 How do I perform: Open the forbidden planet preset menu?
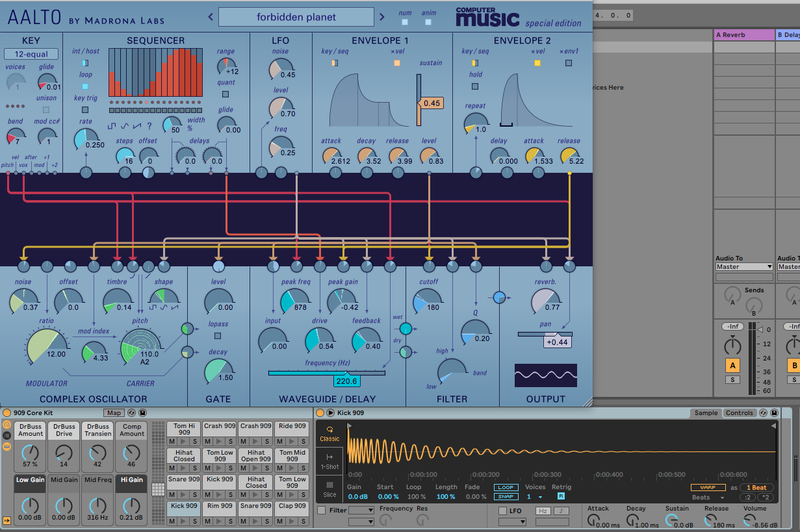pyautogui.click(x=296, y=17)
